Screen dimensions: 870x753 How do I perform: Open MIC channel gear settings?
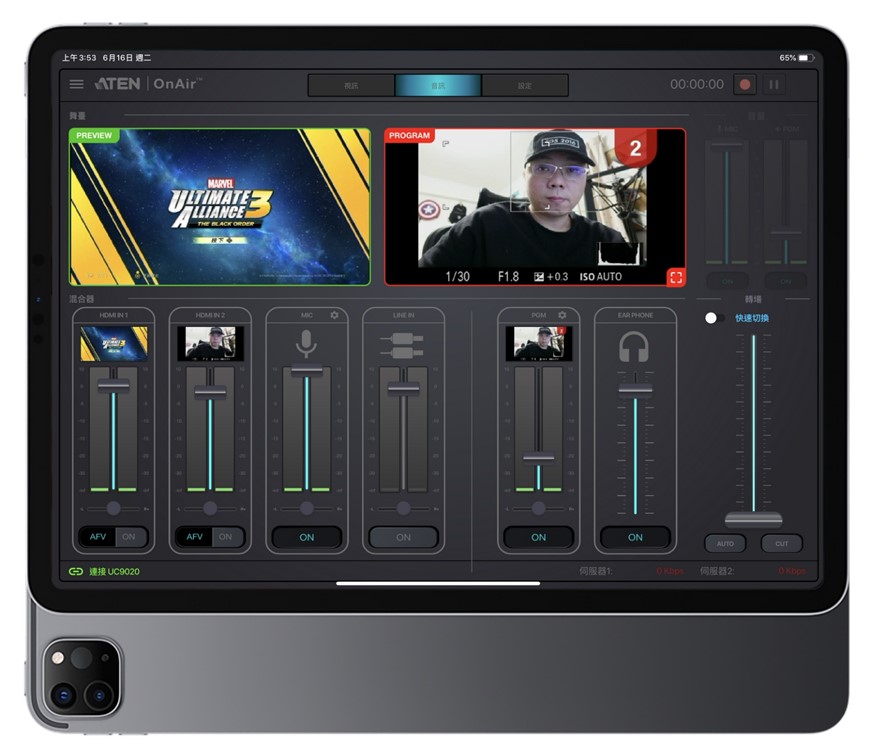pos(335,315)
